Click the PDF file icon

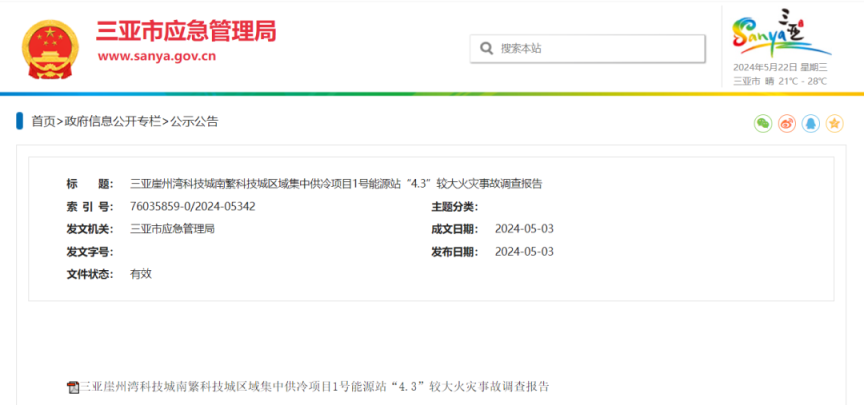[73, 386]
